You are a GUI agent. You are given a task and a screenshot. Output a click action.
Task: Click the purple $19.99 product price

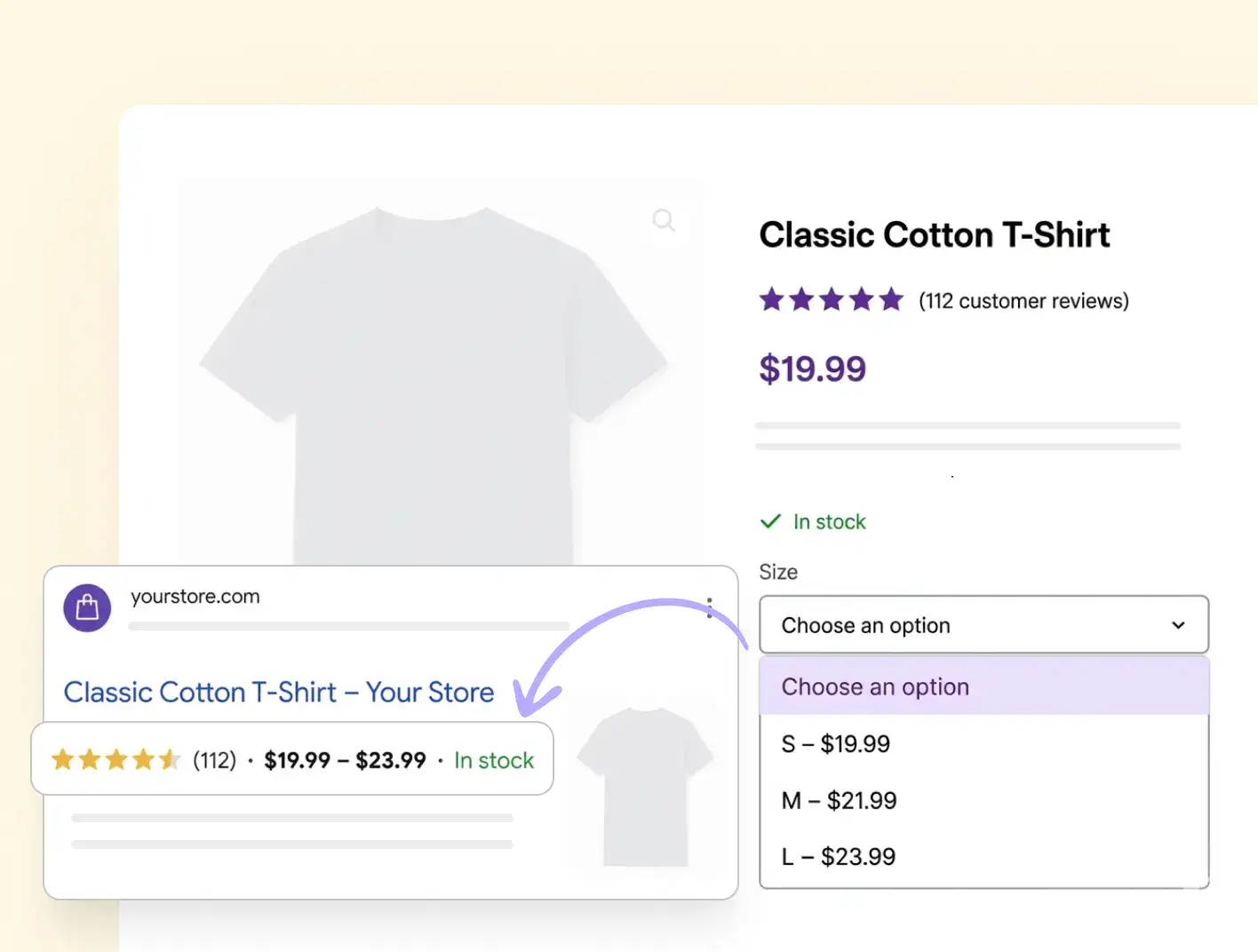[812, 369]
